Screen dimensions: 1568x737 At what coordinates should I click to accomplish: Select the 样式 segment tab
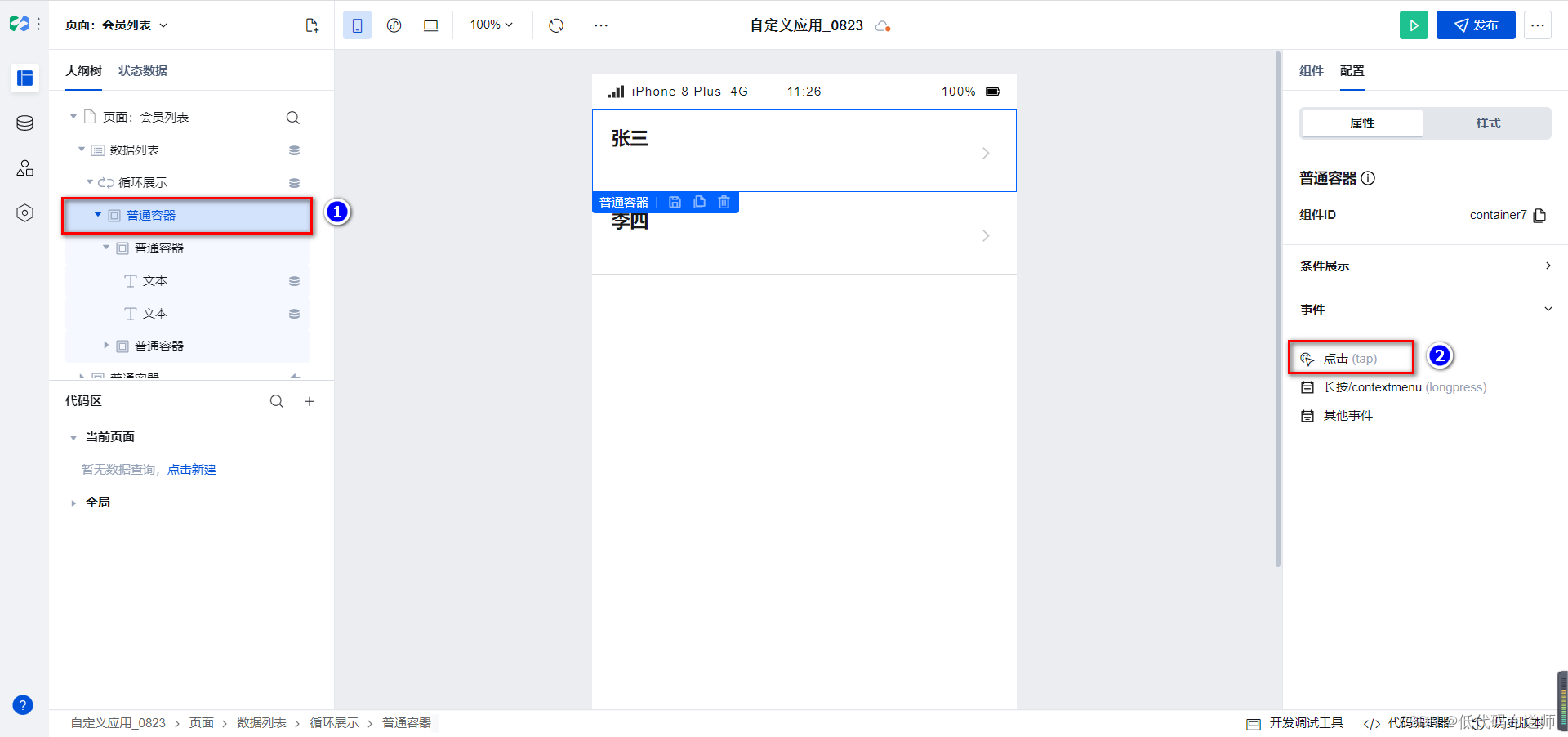tap(1488, 123)
